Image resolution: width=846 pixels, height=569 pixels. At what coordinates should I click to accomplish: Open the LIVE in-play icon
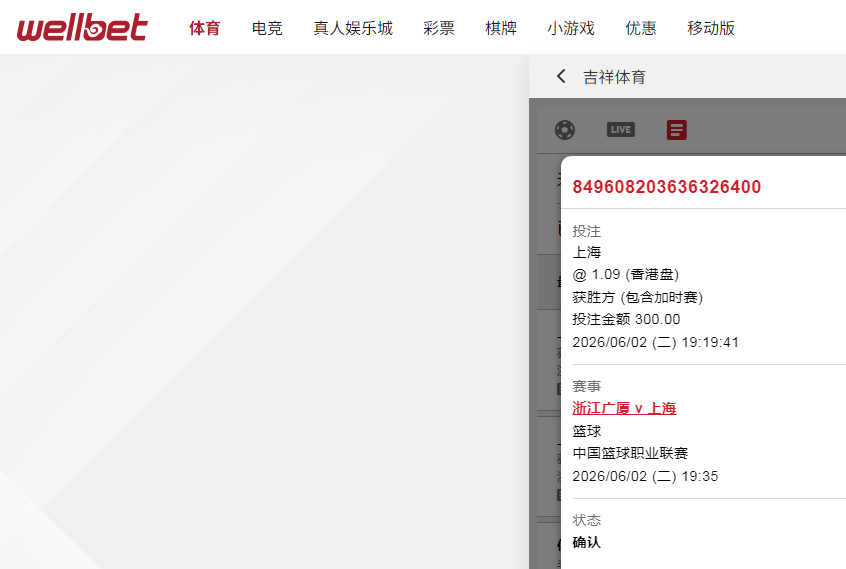pos(620,129)
